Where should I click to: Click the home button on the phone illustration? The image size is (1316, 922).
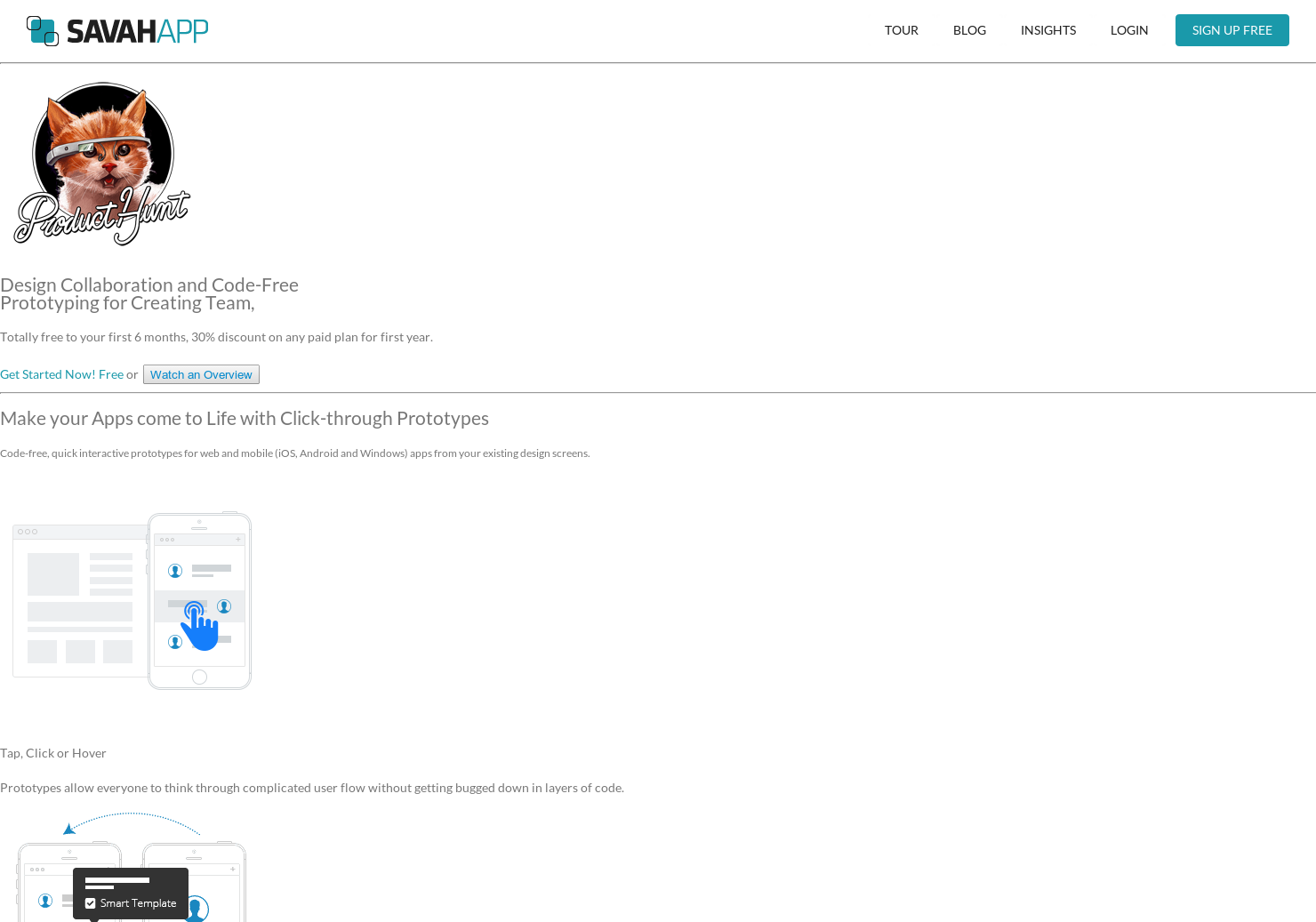coord(199,677)
